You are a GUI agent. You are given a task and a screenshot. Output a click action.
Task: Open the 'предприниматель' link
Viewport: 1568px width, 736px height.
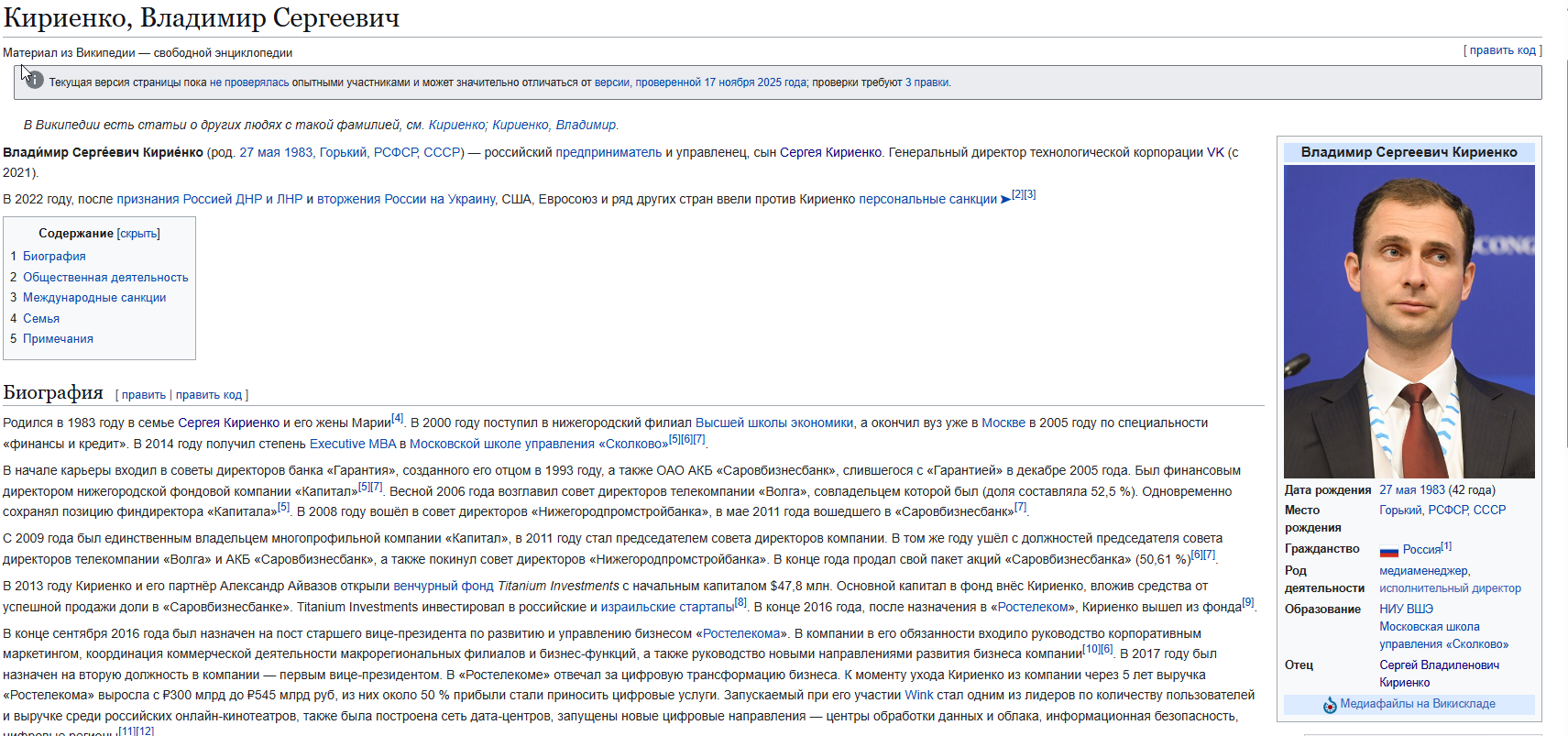609,152
